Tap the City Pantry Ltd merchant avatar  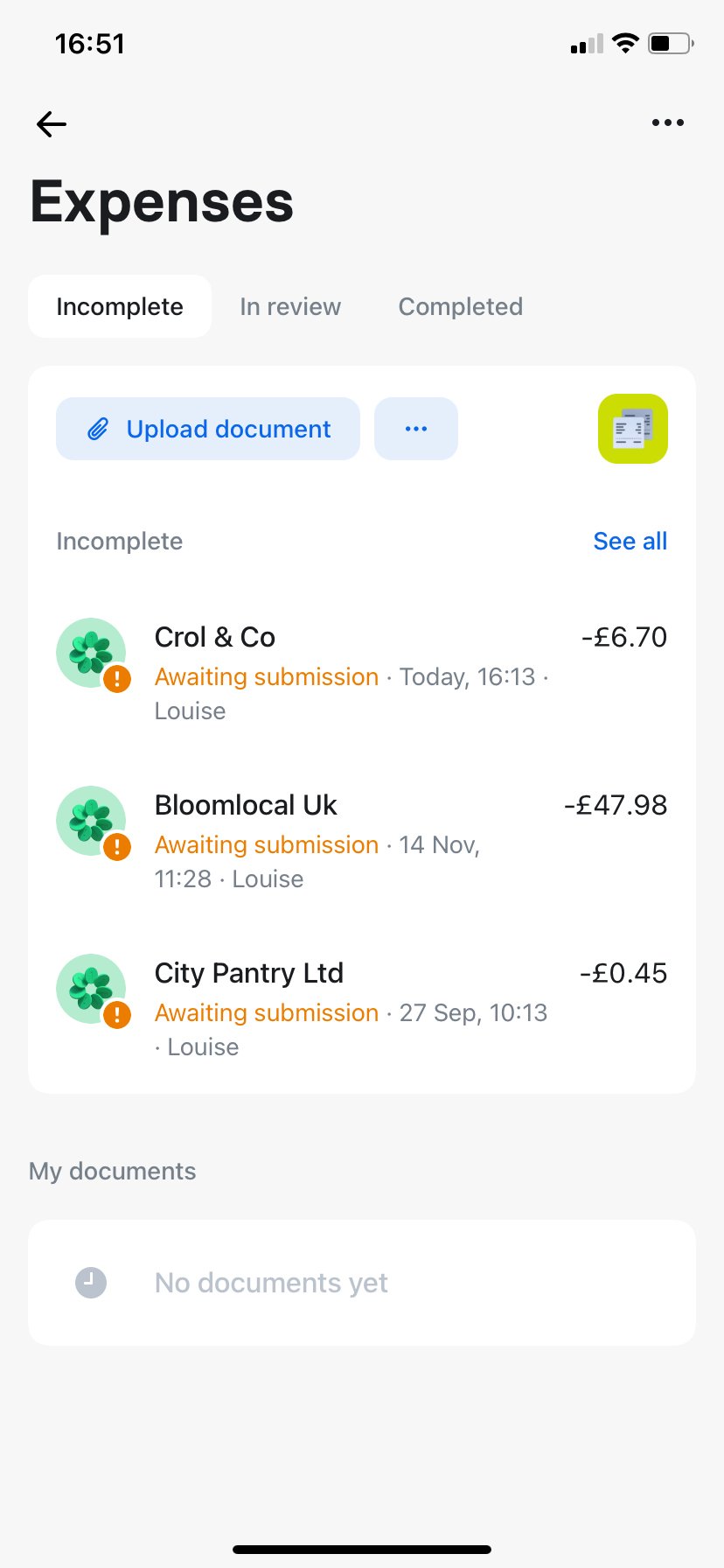coord(91,989)
